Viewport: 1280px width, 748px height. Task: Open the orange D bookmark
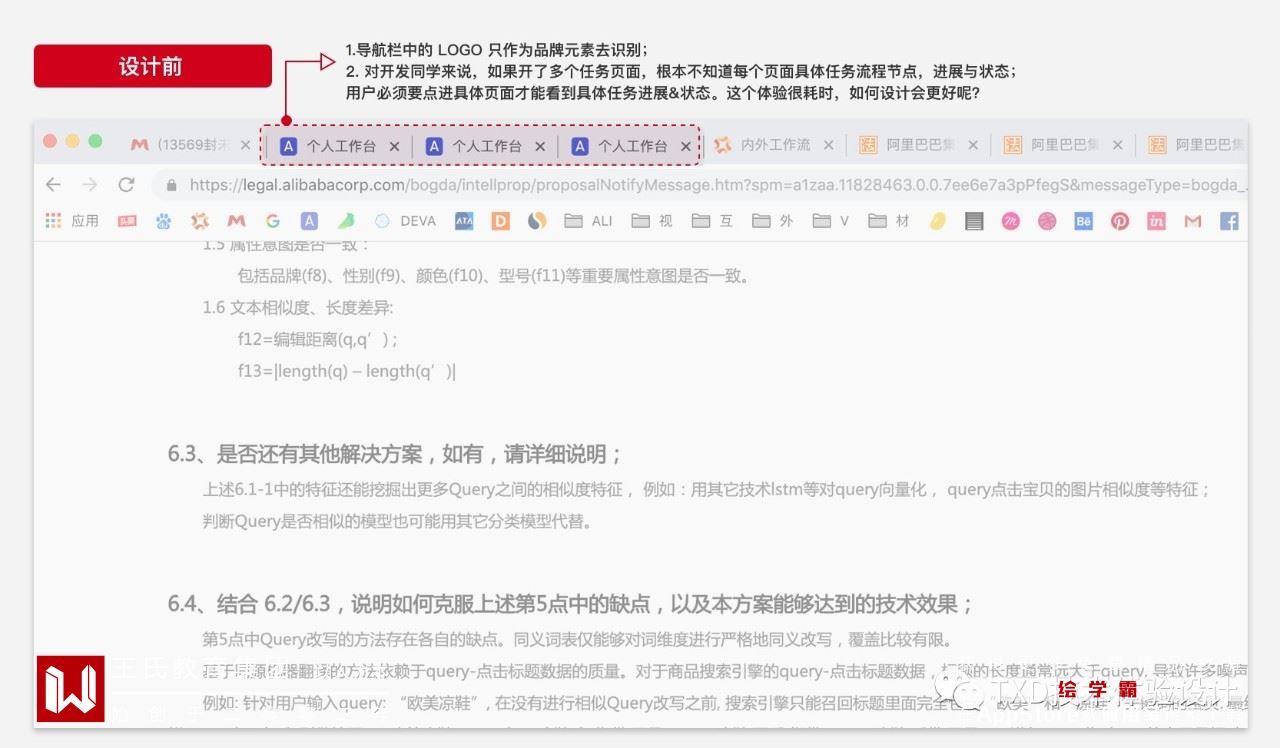pyautogui.click(x=501, y=221)
